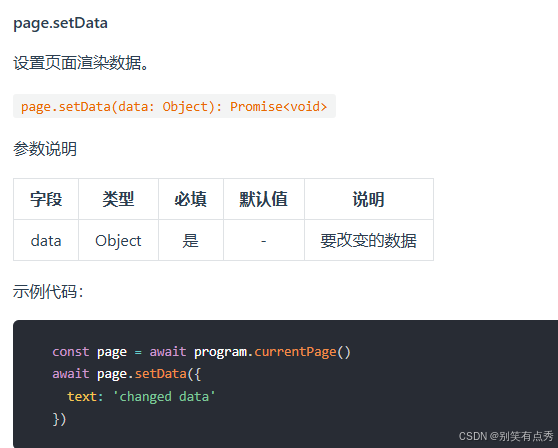The width and height of the screenshot is (558, 448).
Task: Click setData call in the code block
Action: pyautogui.click(x=160, y=374)
